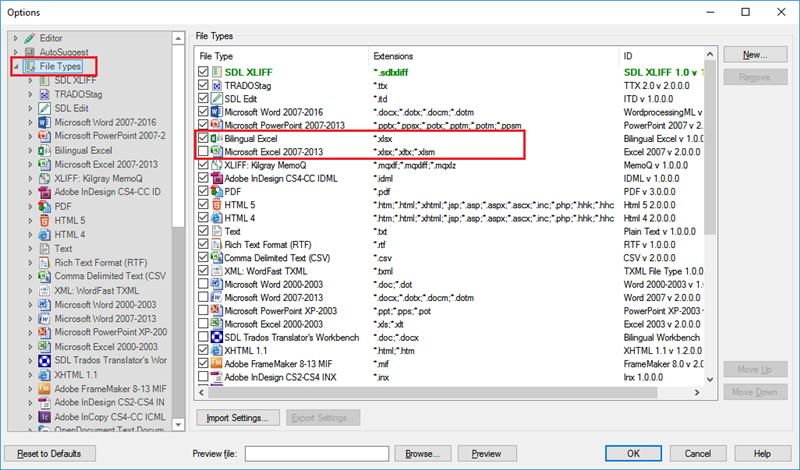The image size is (800, 470).
Task: Enable Microsoft Word 2000-2003 checkbox
Action: tap(203, 284)
